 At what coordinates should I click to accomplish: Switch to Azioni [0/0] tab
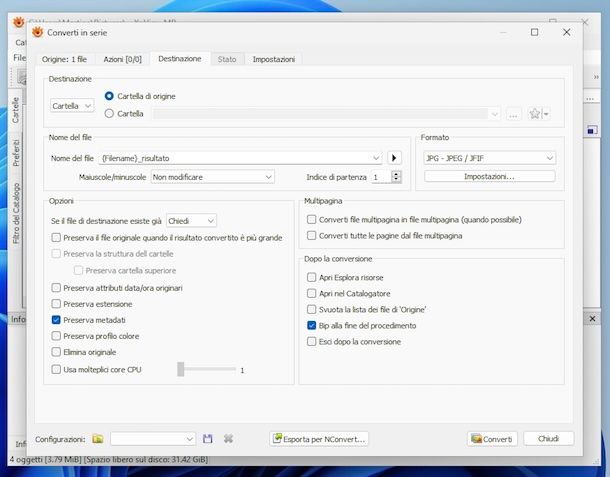click(123, 59)
